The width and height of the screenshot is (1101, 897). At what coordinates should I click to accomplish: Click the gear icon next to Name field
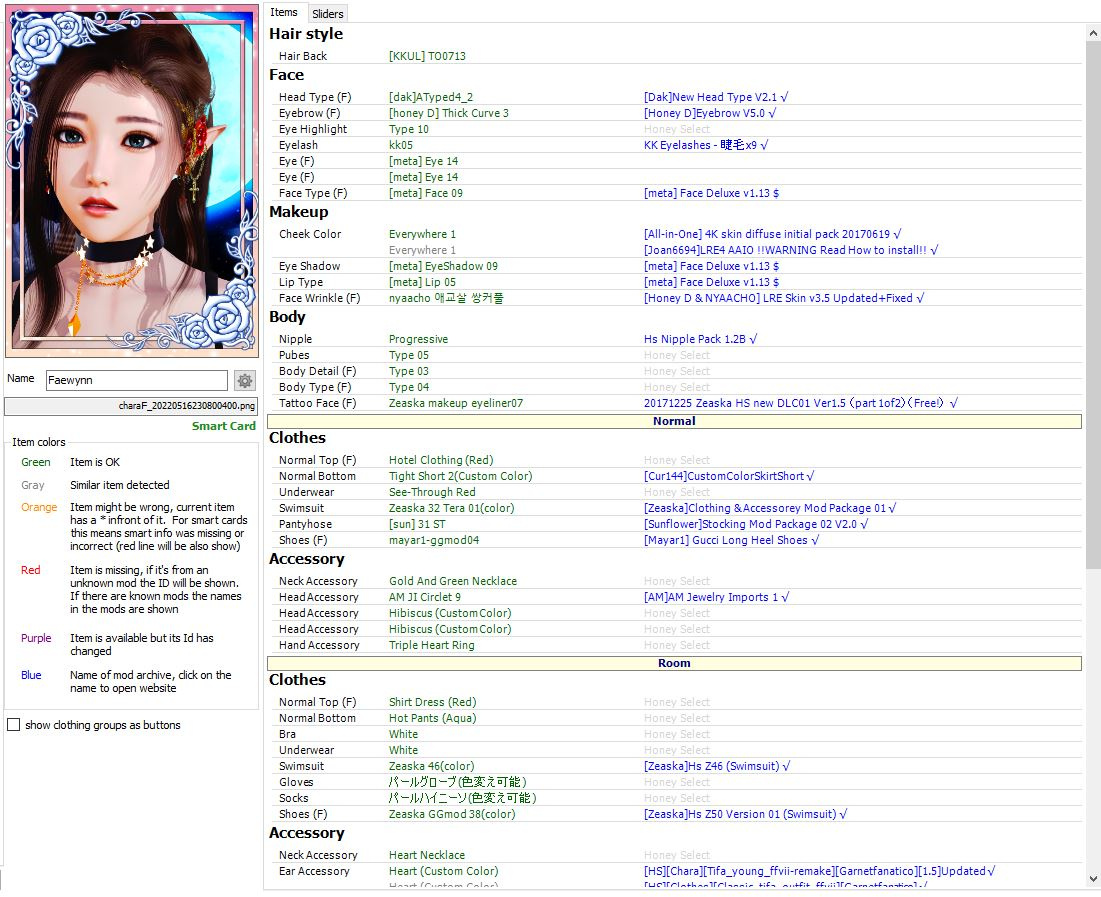(x=244, y=381)
